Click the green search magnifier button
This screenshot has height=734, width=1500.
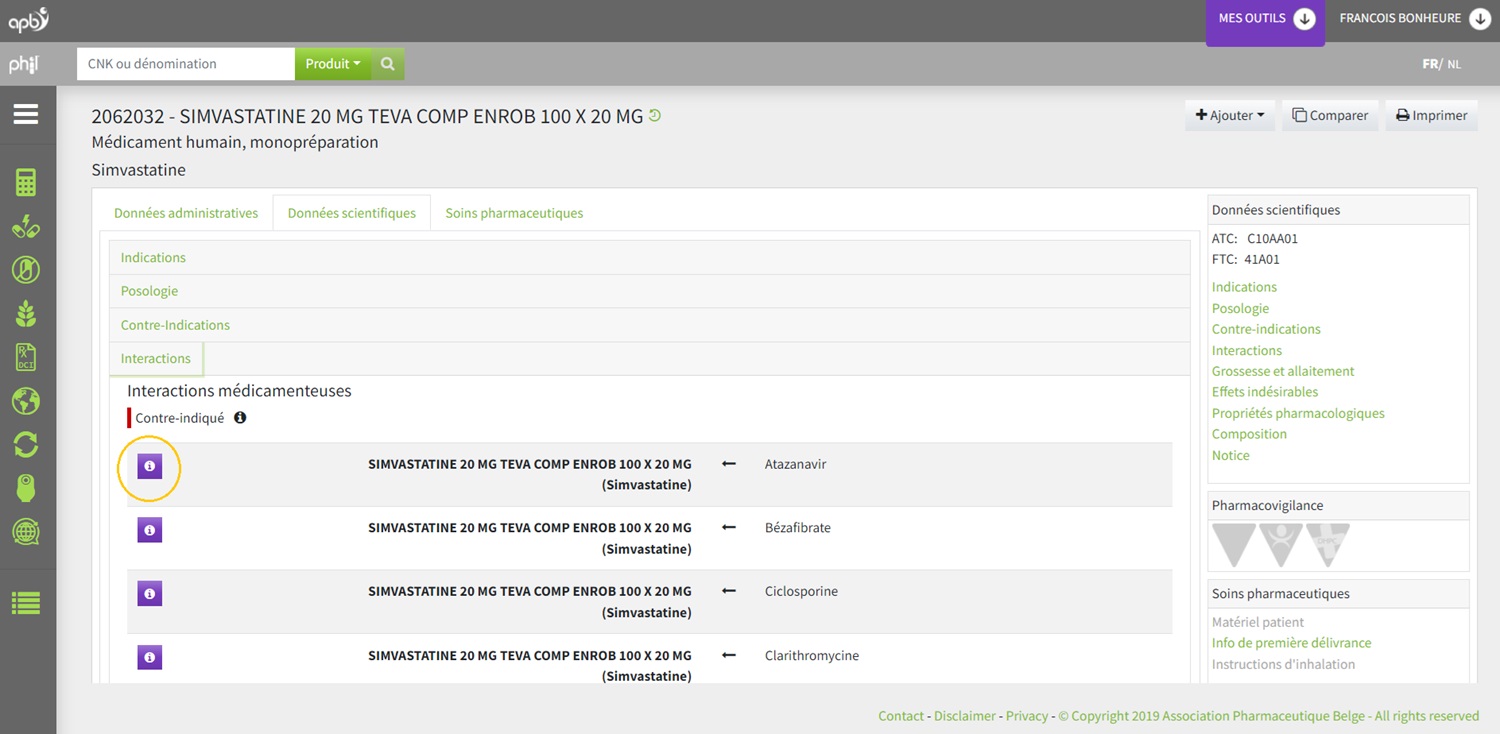click(x=388, y=64)
